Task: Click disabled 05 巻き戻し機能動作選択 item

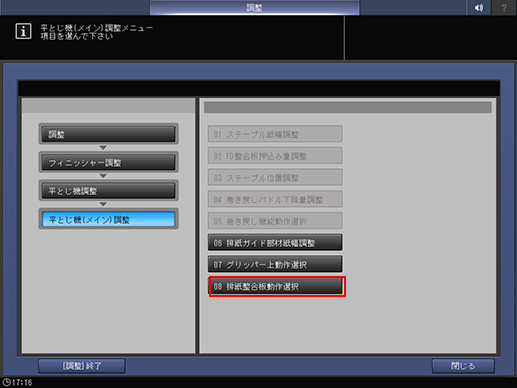Action: [275, 221]
